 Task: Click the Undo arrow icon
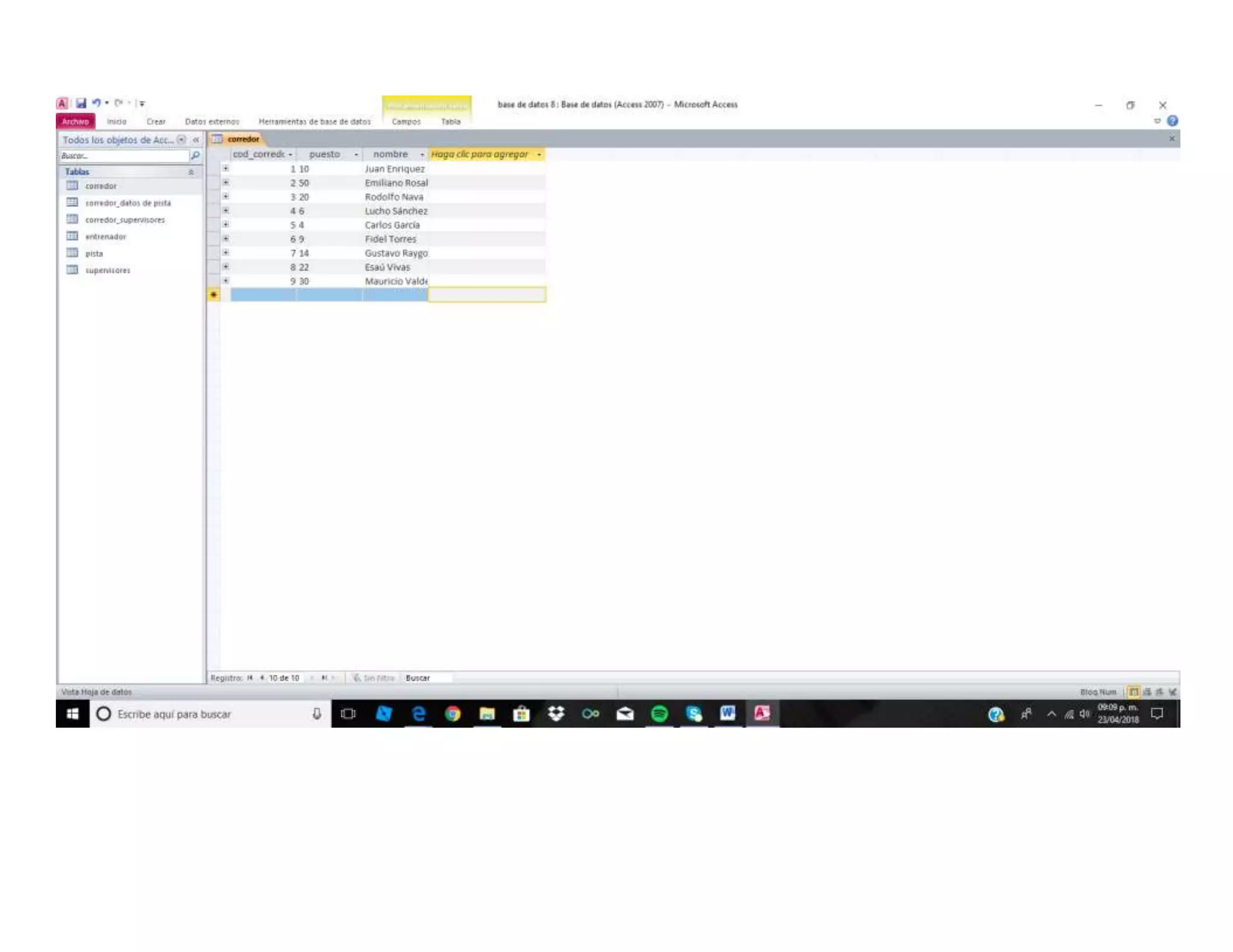point(96,103)
